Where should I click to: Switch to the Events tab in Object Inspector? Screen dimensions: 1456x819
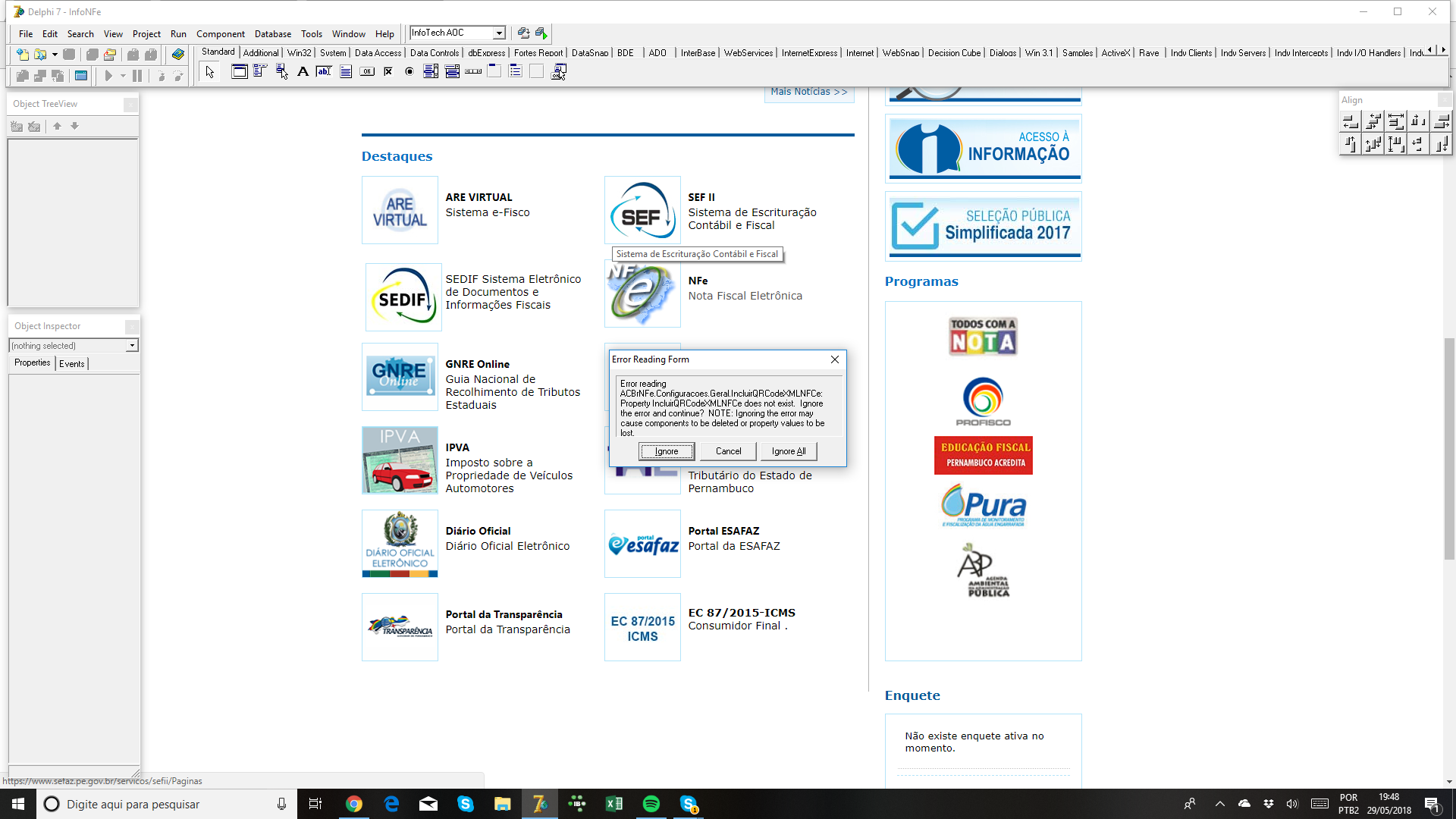tap(72, 364)
